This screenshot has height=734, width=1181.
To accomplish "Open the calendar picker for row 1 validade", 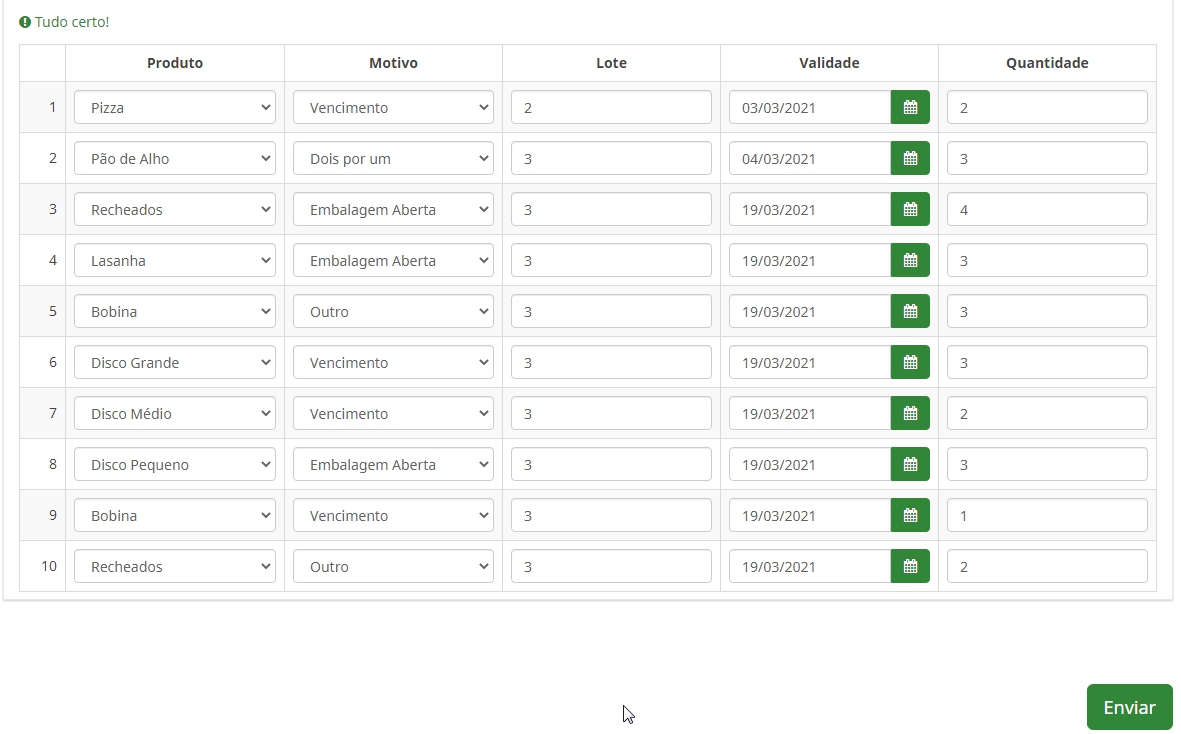I will coord(910,107).
